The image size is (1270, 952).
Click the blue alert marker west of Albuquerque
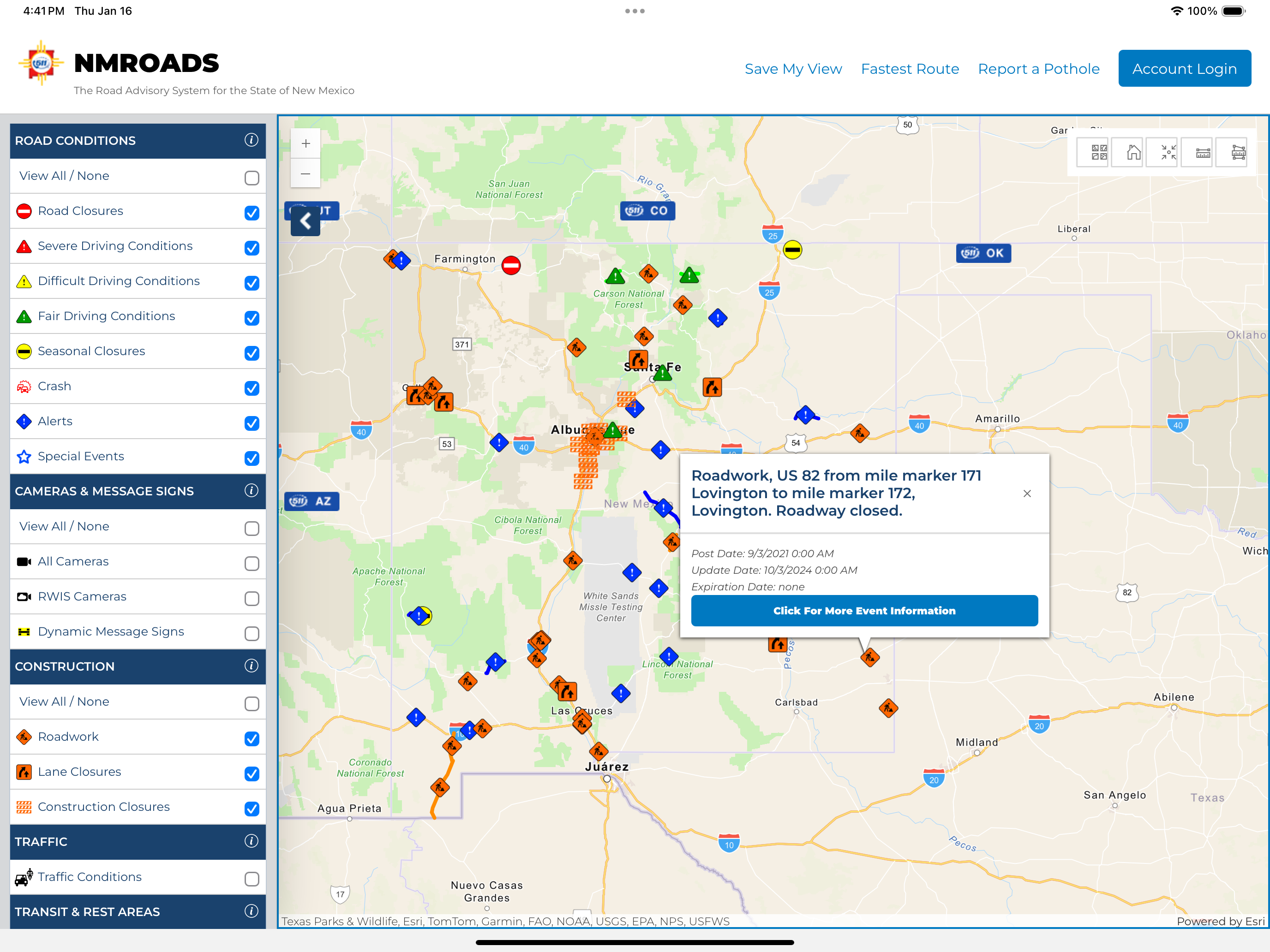pos(499,442)
